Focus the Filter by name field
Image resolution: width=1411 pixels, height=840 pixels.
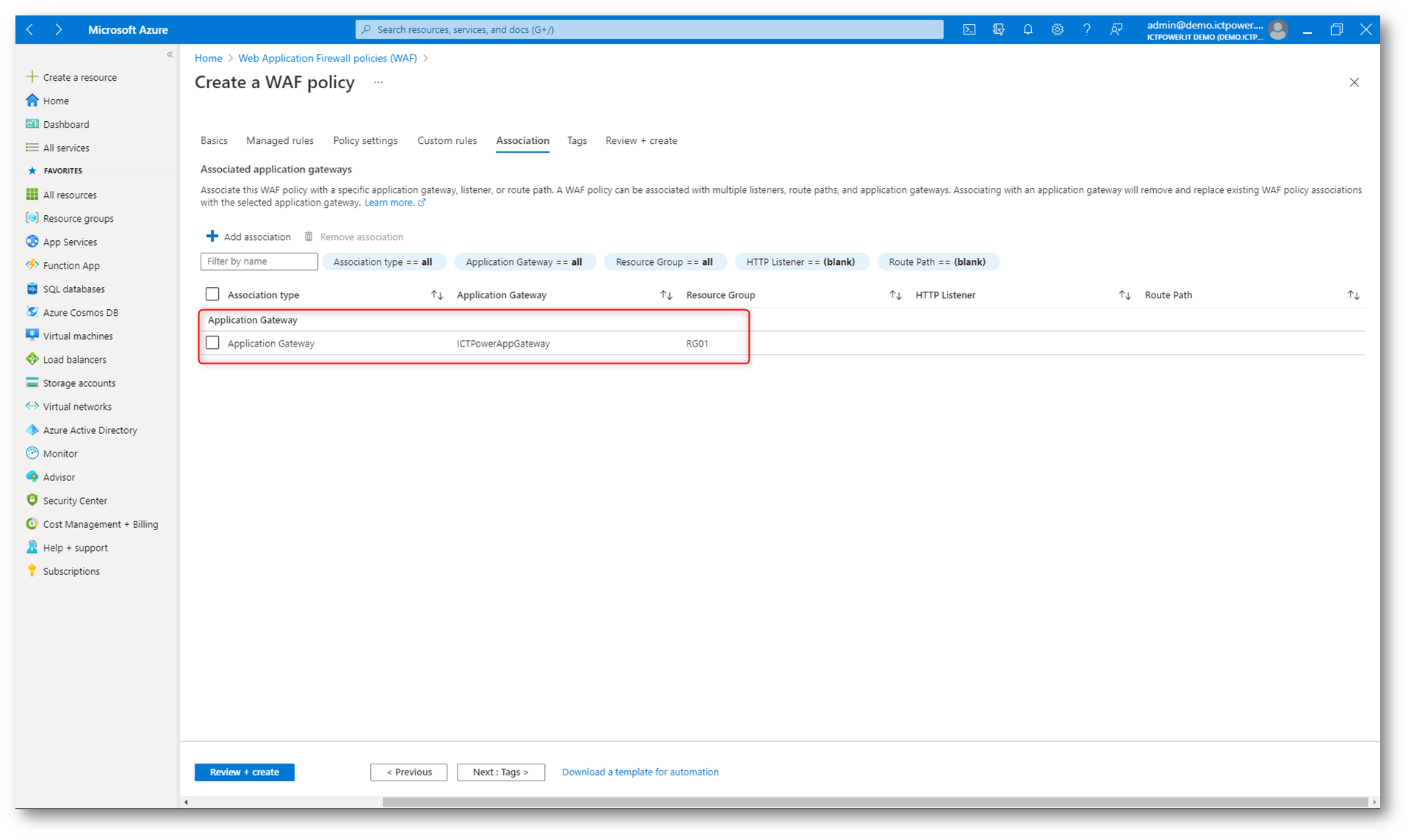(259, 261)
